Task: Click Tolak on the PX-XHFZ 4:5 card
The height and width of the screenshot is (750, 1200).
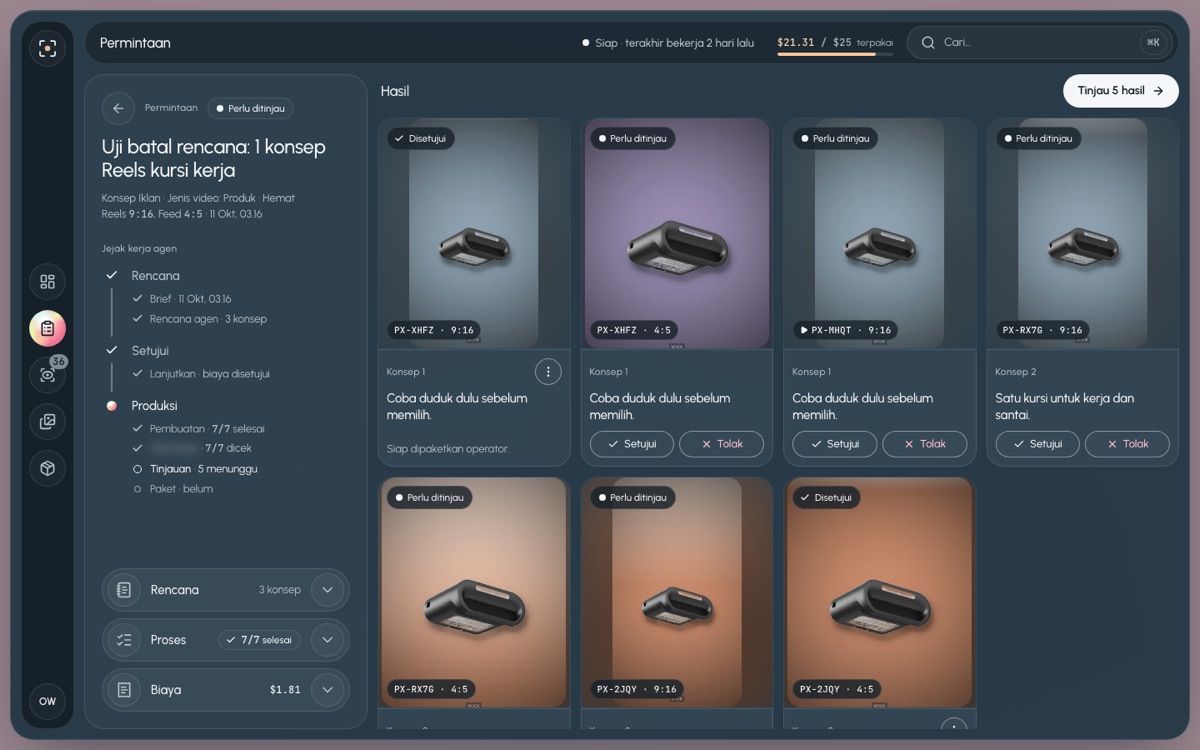Action: [x=722, y=444]
